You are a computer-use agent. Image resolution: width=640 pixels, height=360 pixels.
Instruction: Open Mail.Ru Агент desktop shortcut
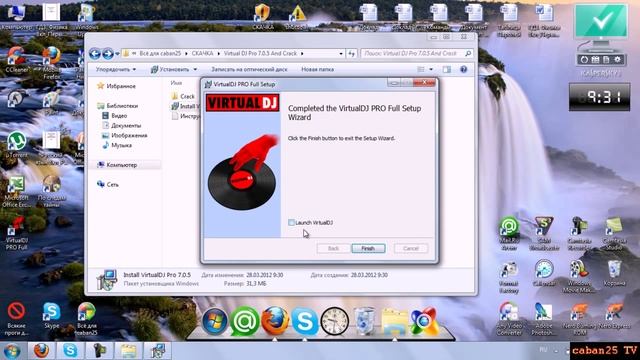click(x=509, y=233)
